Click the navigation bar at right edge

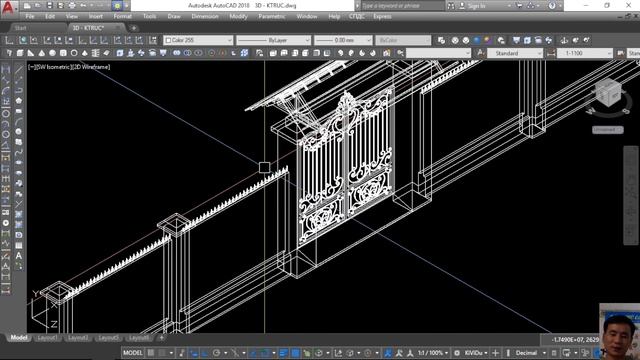pos(631,195)
